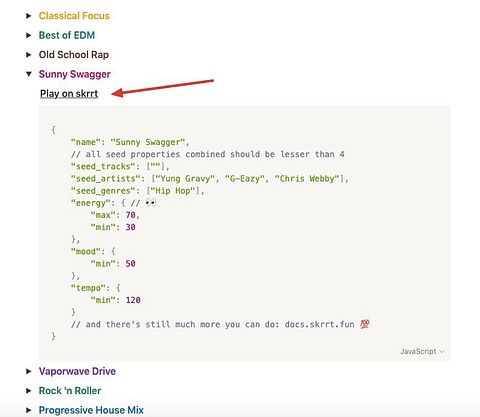Image resolution: width=480 pixels, height=417 pixels.
Task: Expand the Progressive House Mix disclosure triangle
Action: pyautogui.click(x=29, y=410)
